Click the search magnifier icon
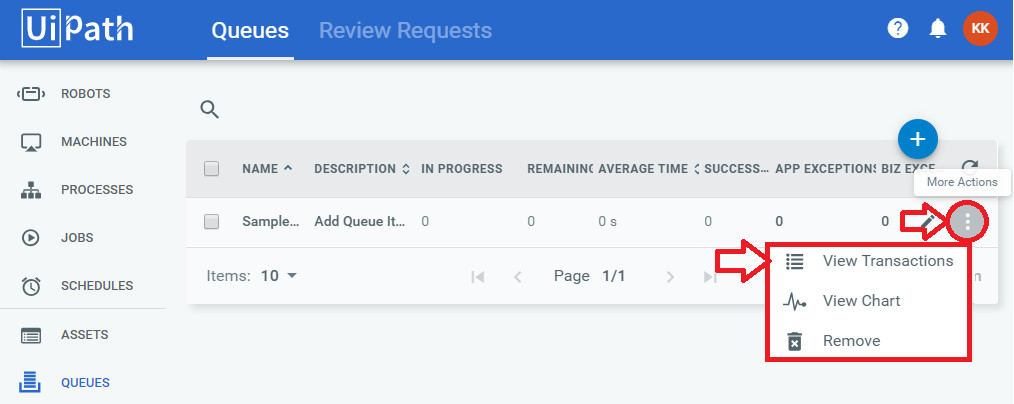 point(210,110)
